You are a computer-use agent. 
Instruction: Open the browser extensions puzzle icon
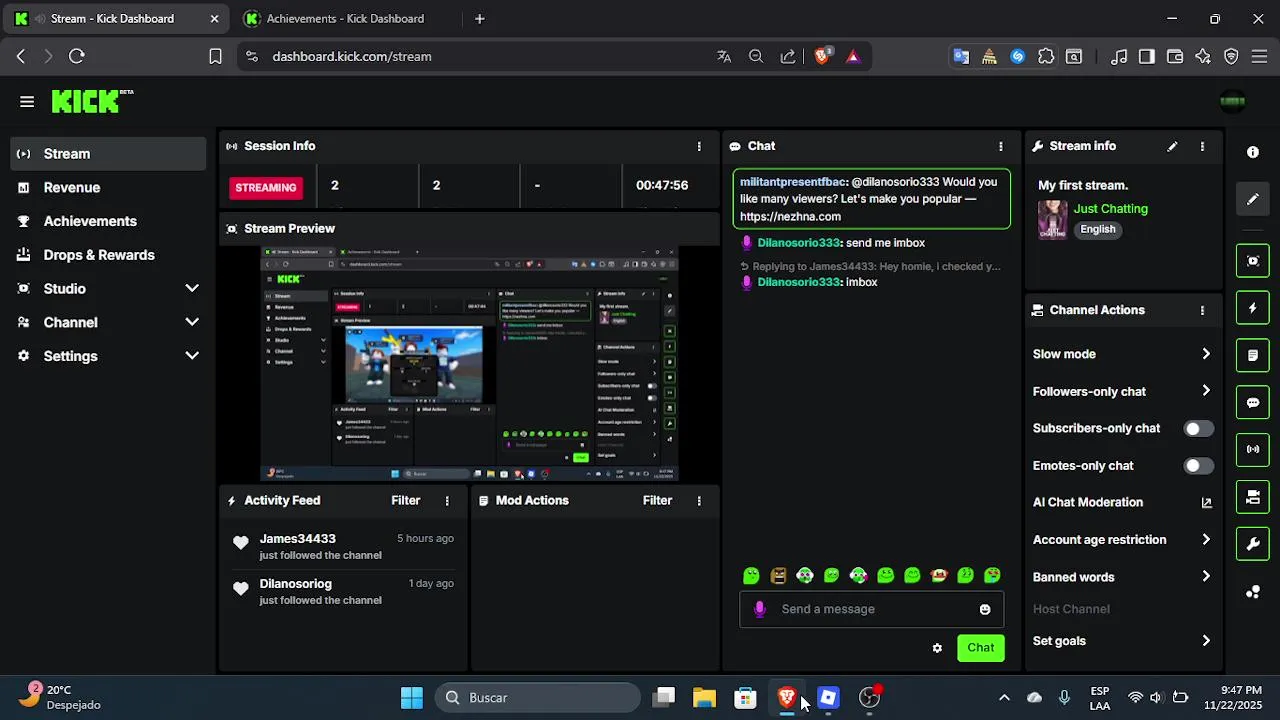click(x=1046, y=57)
